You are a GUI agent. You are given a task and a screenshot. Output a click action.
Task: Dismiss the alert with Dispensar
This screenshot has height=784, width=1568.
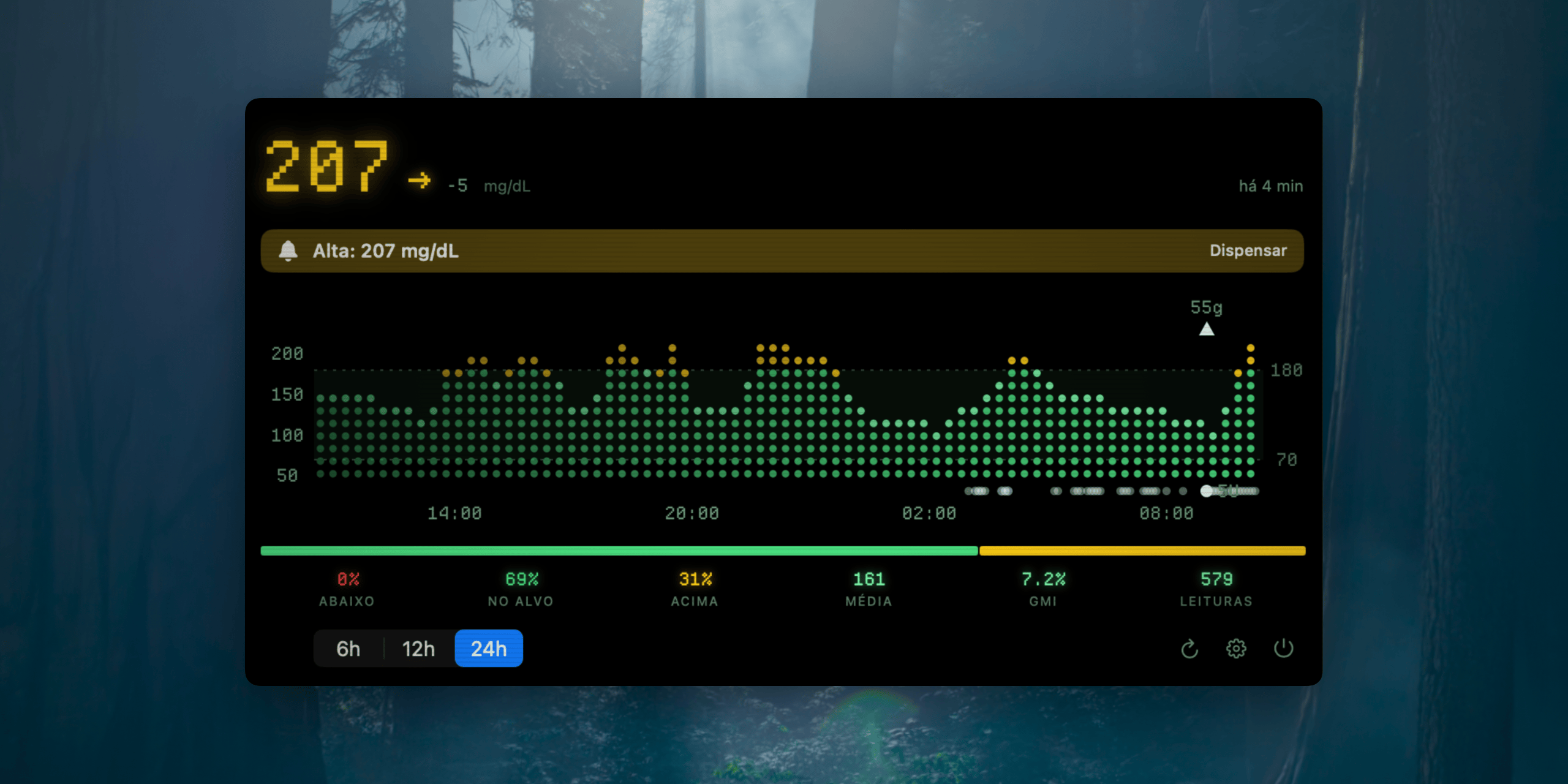pyautogui.click(x=1248, y=251)
